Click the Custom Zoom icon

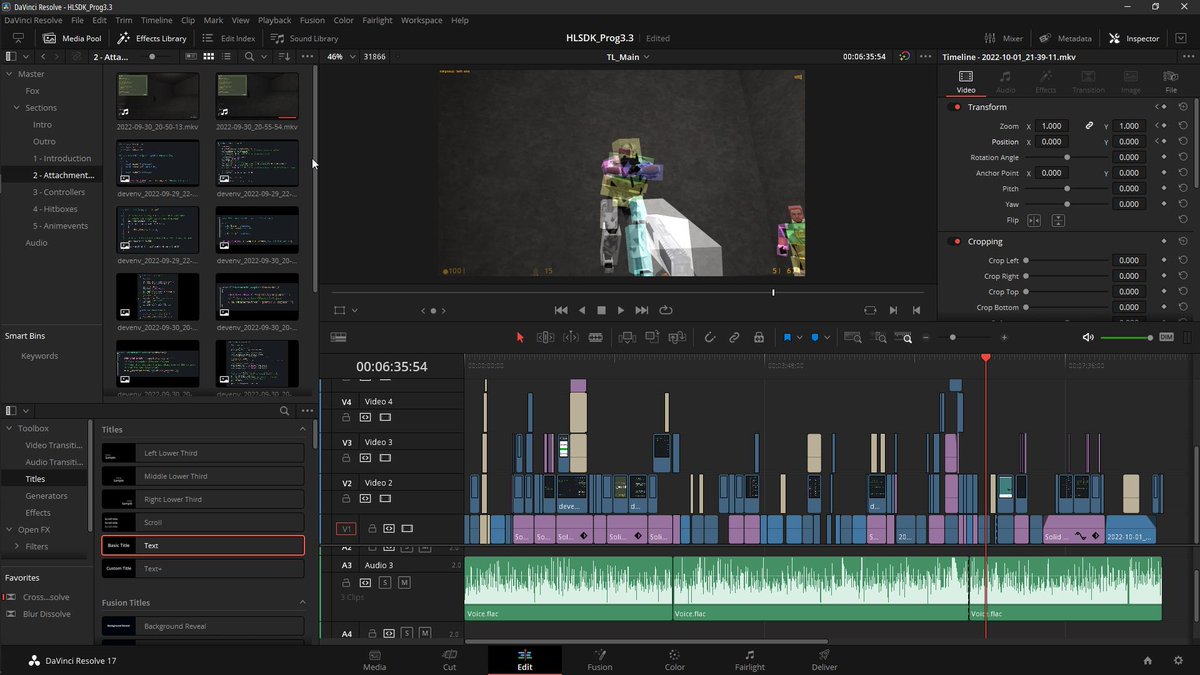(x=905, y=338)
